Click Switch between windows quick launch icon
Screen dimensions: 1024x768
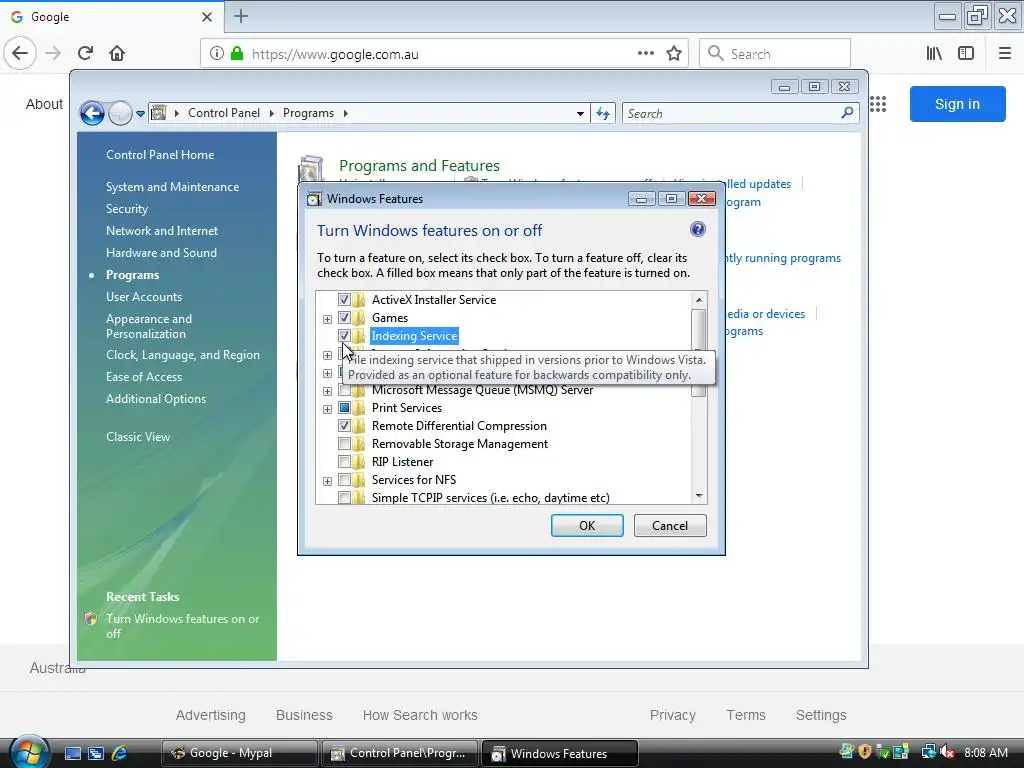pyautogui.click(x=96, y=753)
